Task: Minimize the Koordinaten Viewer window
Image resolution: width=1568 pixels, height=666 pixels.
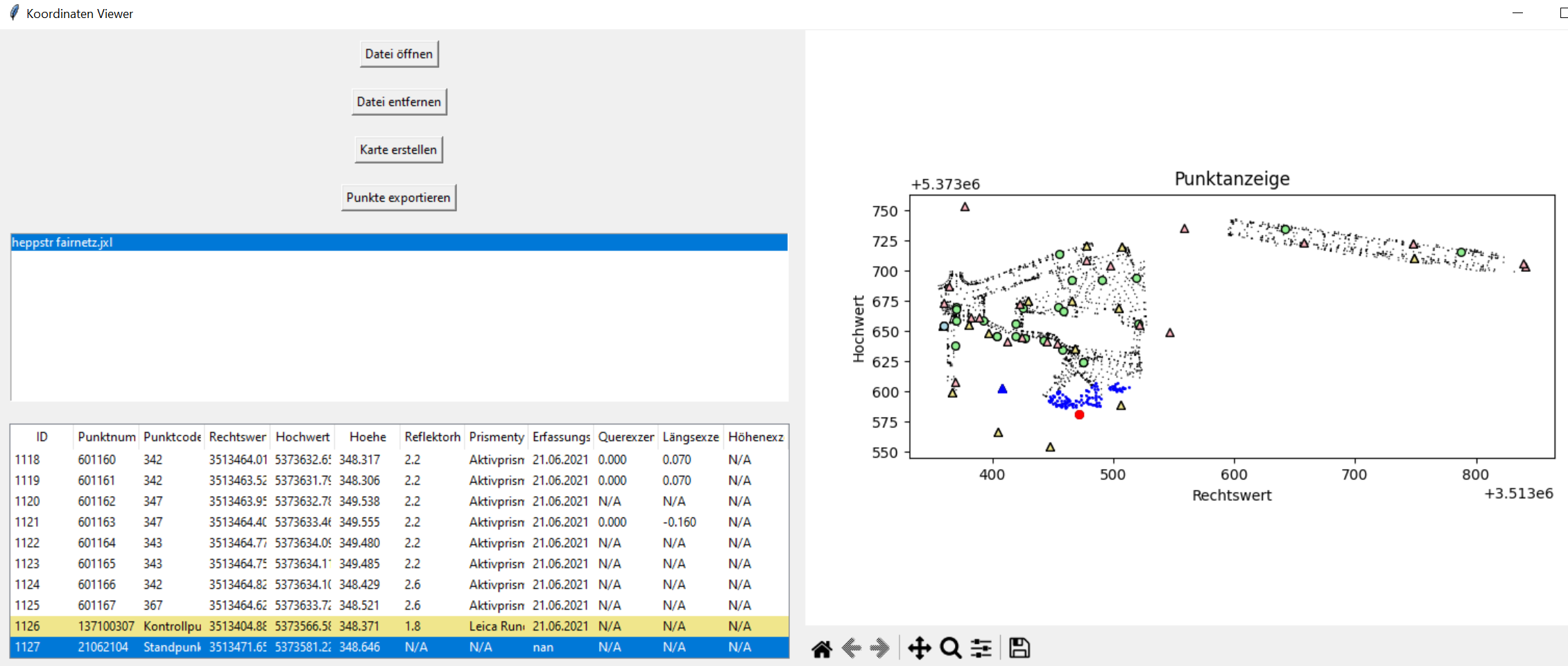Action: (x=1517, y=13)
